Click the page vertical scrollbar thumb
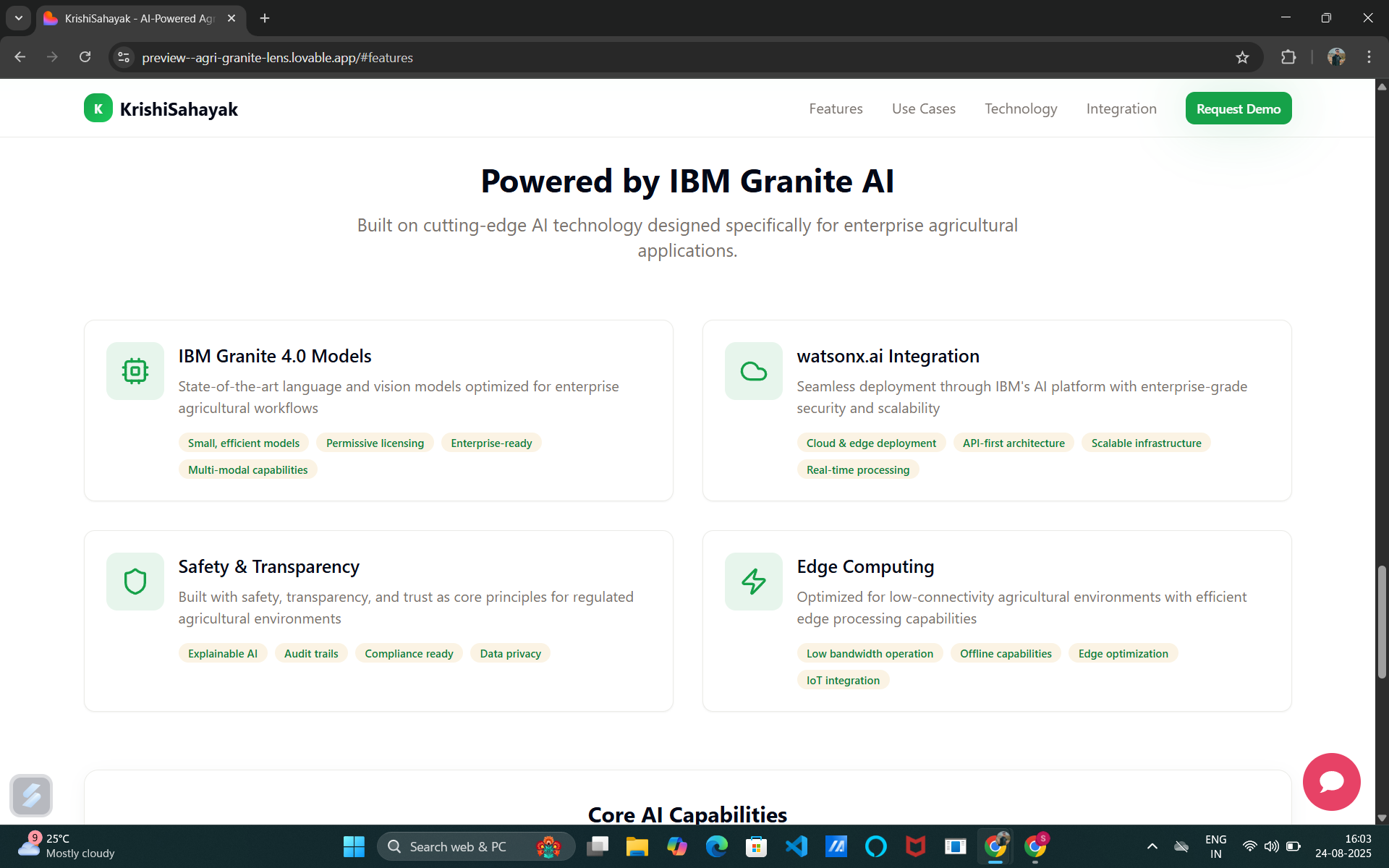This screenshot has height=868, width=1389. 1382,622
